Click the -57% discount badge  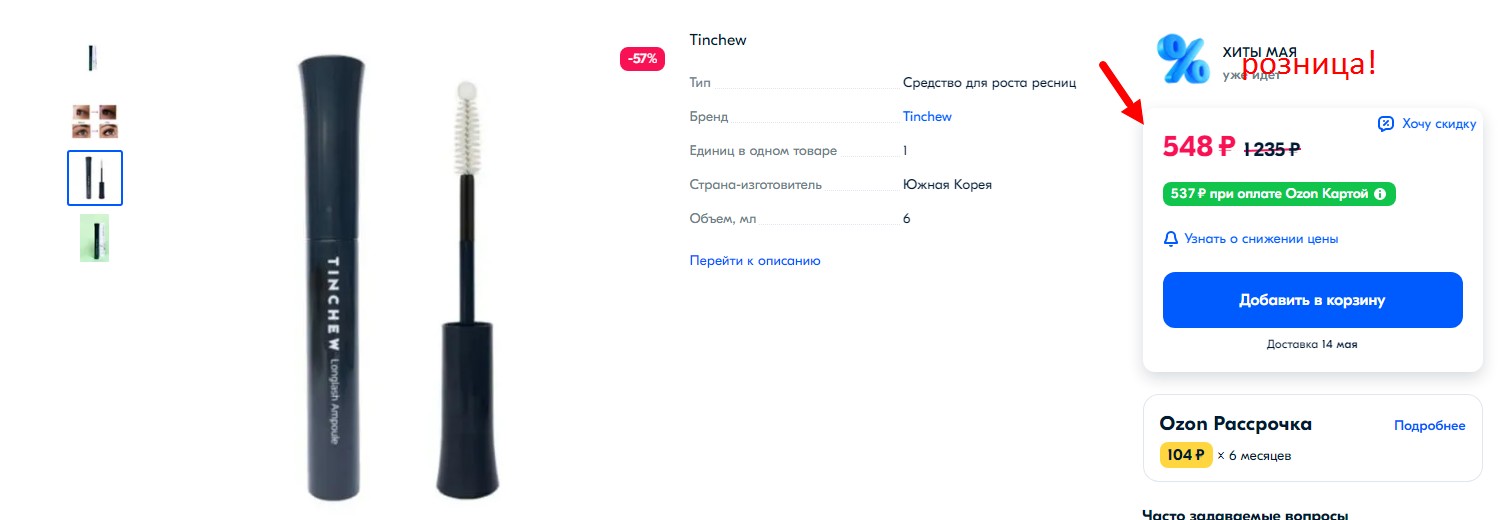point(642,59)
